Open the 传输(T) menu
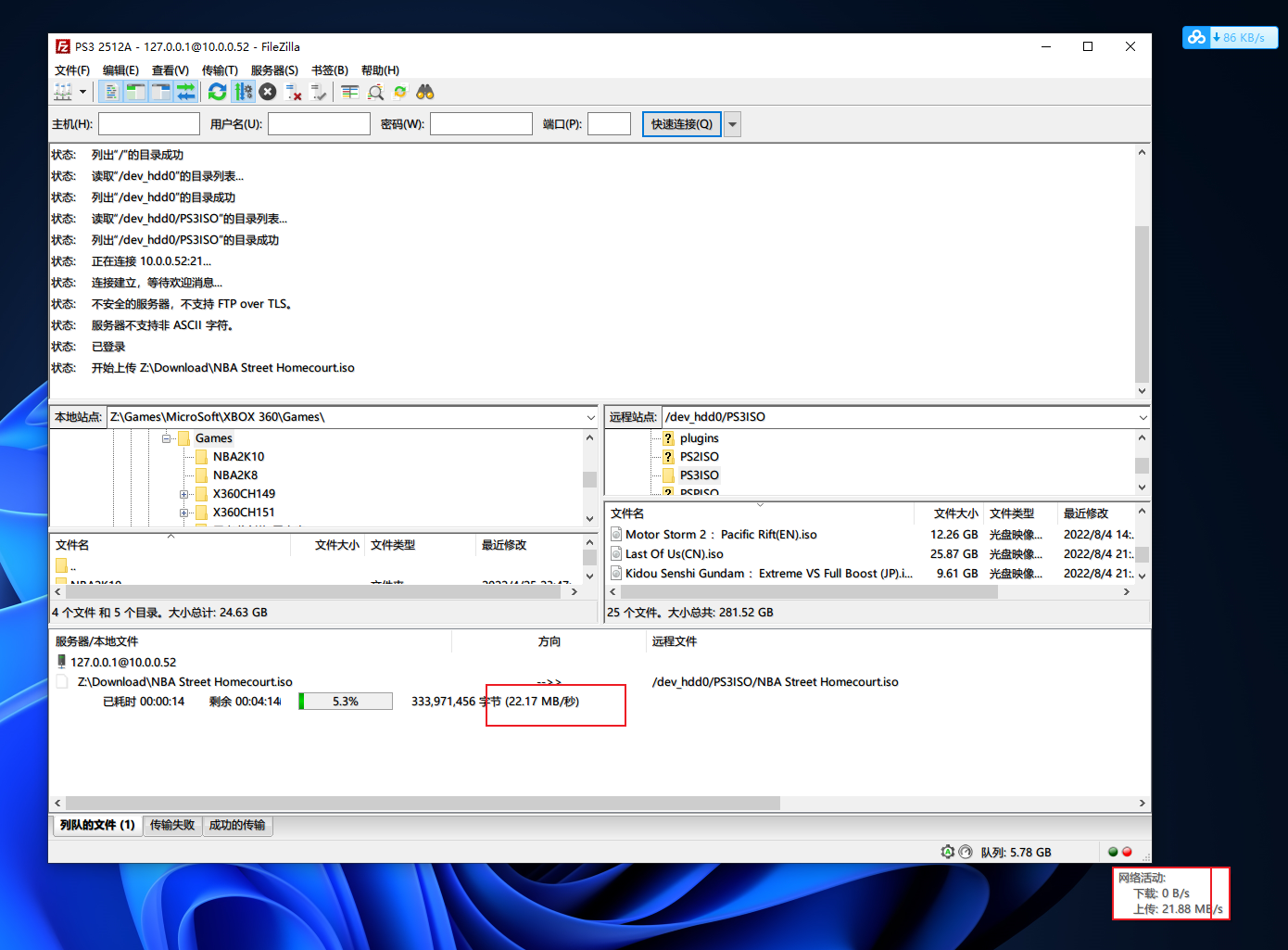 point(220,70)
